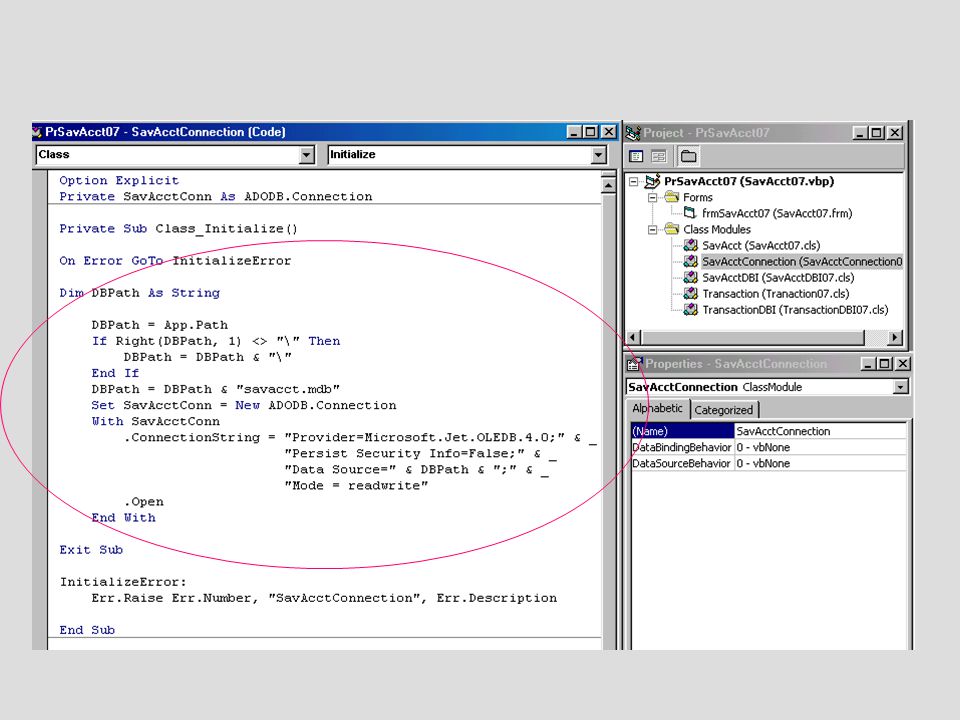Click the Properties window title bar icon
This screenshot has width=960, height=720.
635,364
